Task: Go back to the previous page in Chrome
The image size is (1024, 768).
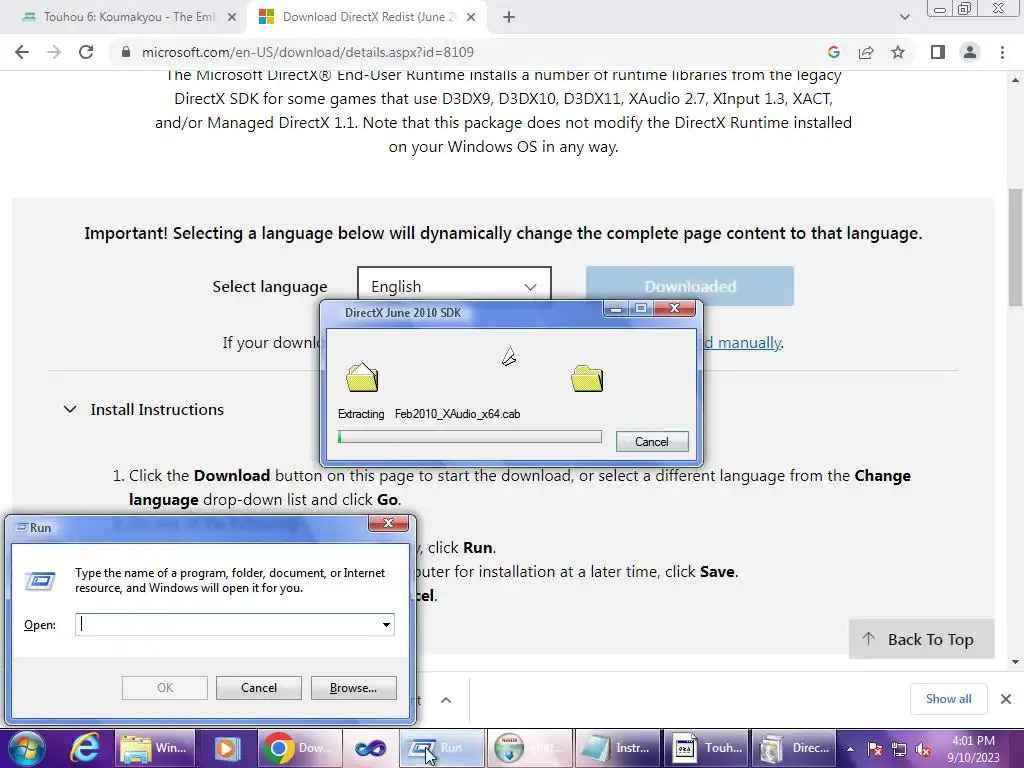Action: (22, 52)
